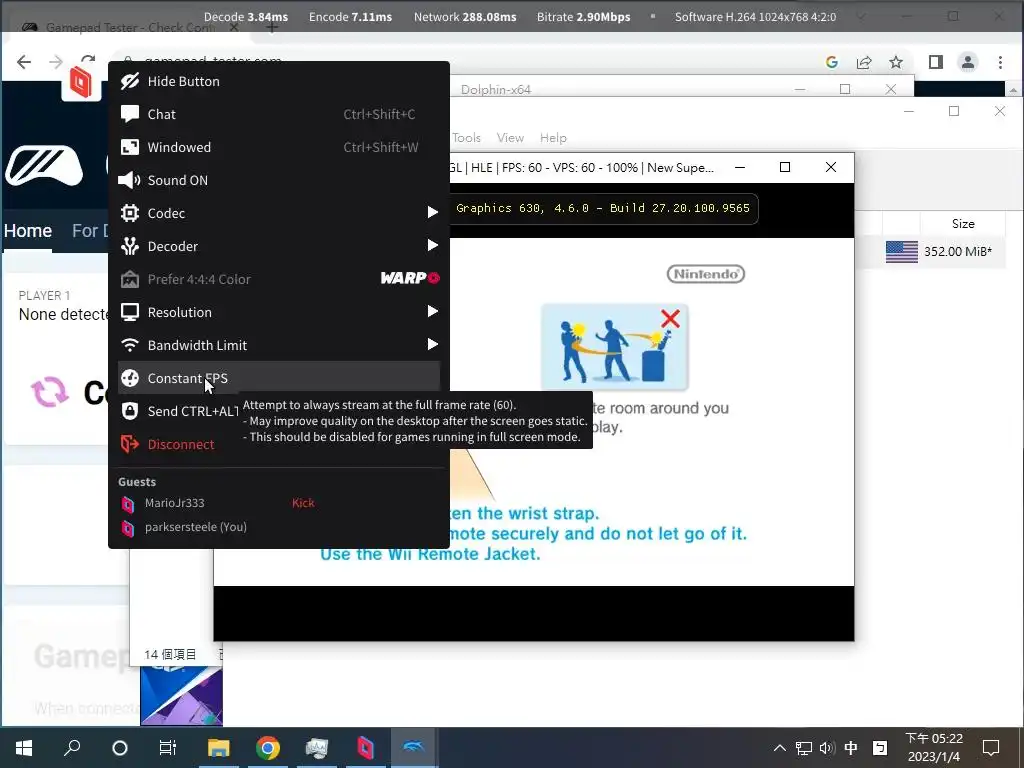The width and height of the screenshot is (1024, 768).
Task: Click the US flag region icon
Action: click(x=902, y=252)
